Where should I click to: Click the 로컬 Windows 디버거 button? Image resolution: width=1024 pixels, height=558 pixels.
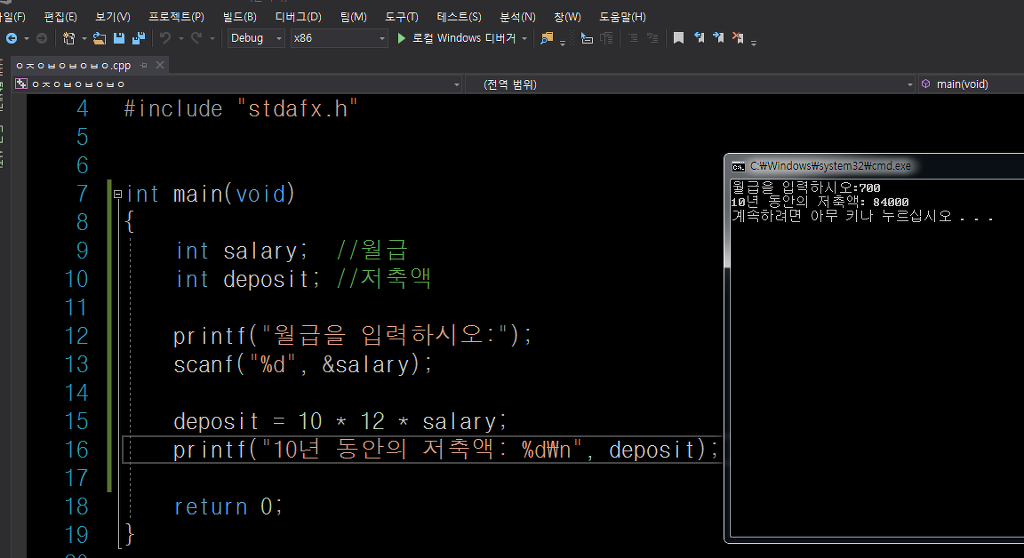464,39
